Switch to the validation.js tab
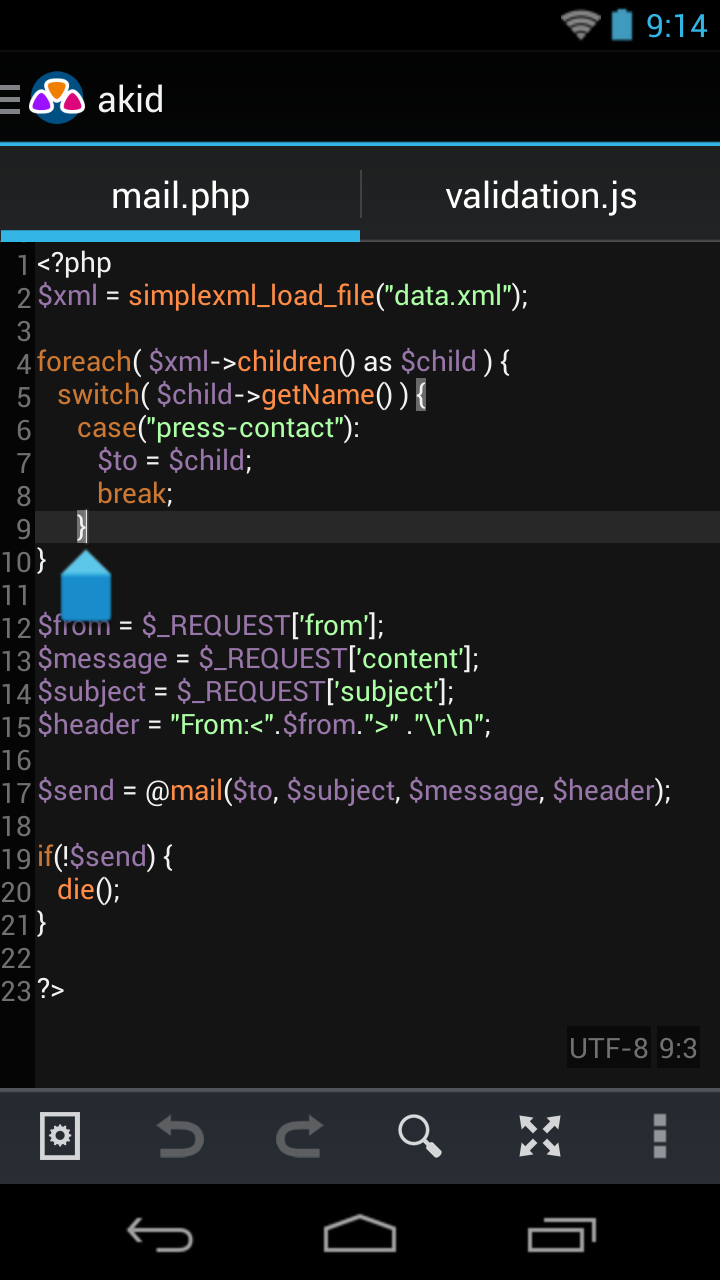The image size is (720, 1280). click(x=541, y=195)
